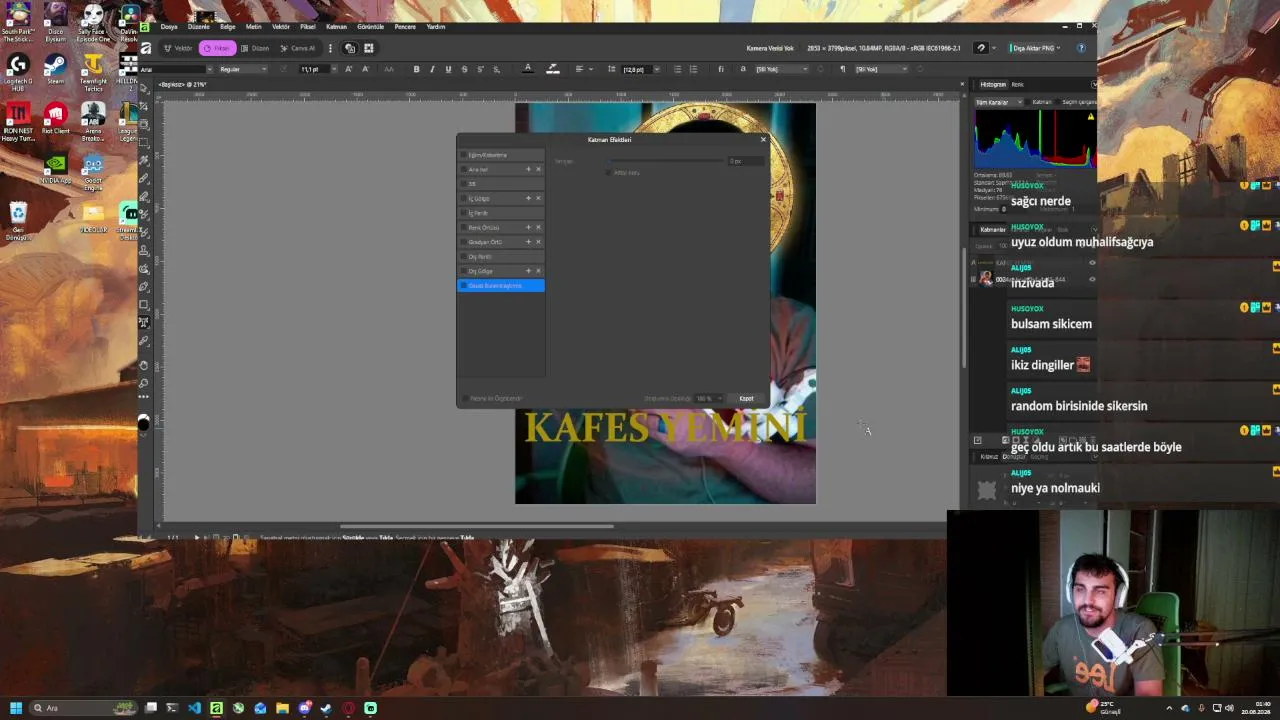Open the Katman menu

pos(336,27)
